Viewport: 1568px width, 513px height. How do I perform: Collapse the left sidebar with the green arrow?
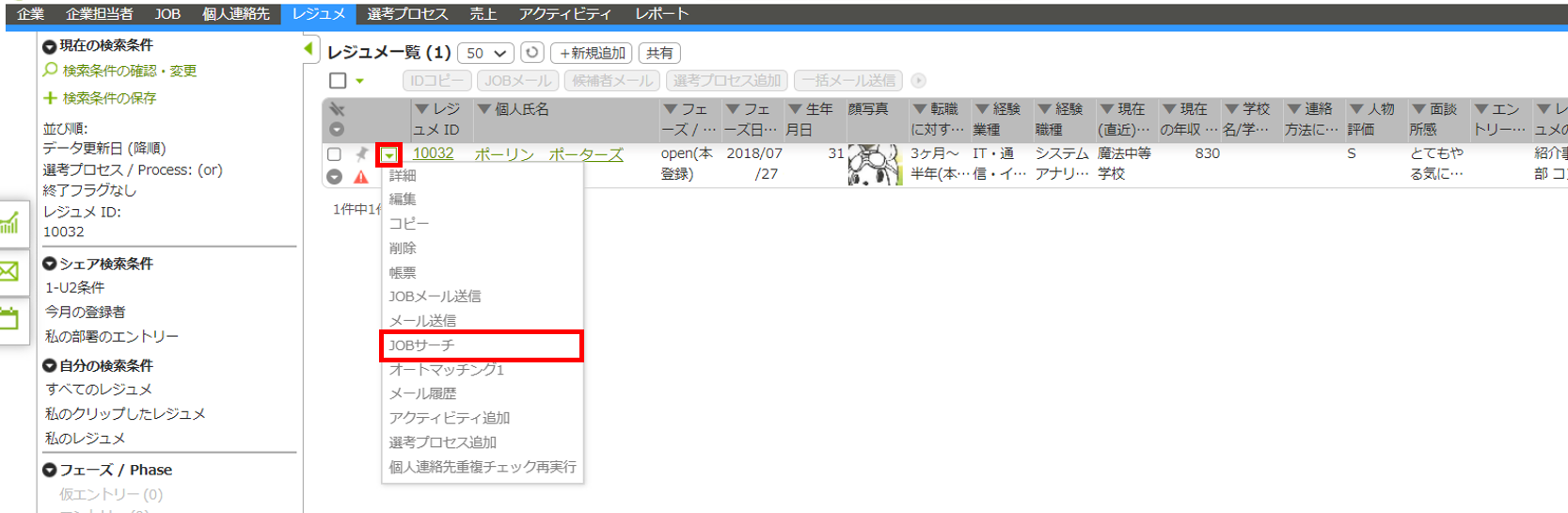(309, 49)
